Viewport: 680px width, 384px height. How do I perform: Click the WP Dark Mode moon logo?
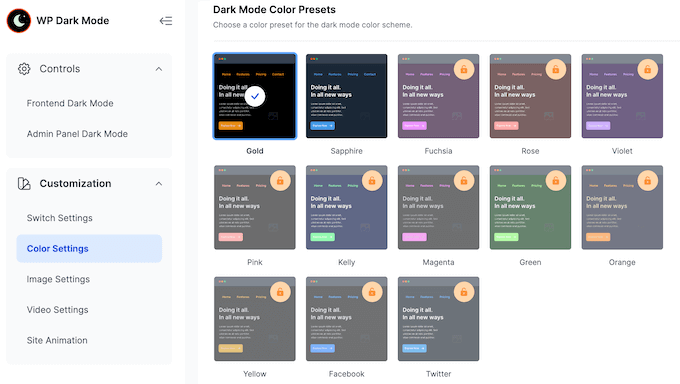(19, 20)
